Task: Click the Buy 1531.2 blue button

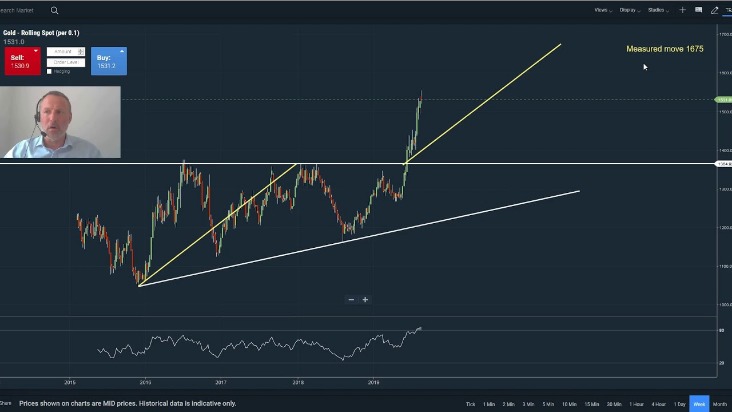Action: (109, 61)
